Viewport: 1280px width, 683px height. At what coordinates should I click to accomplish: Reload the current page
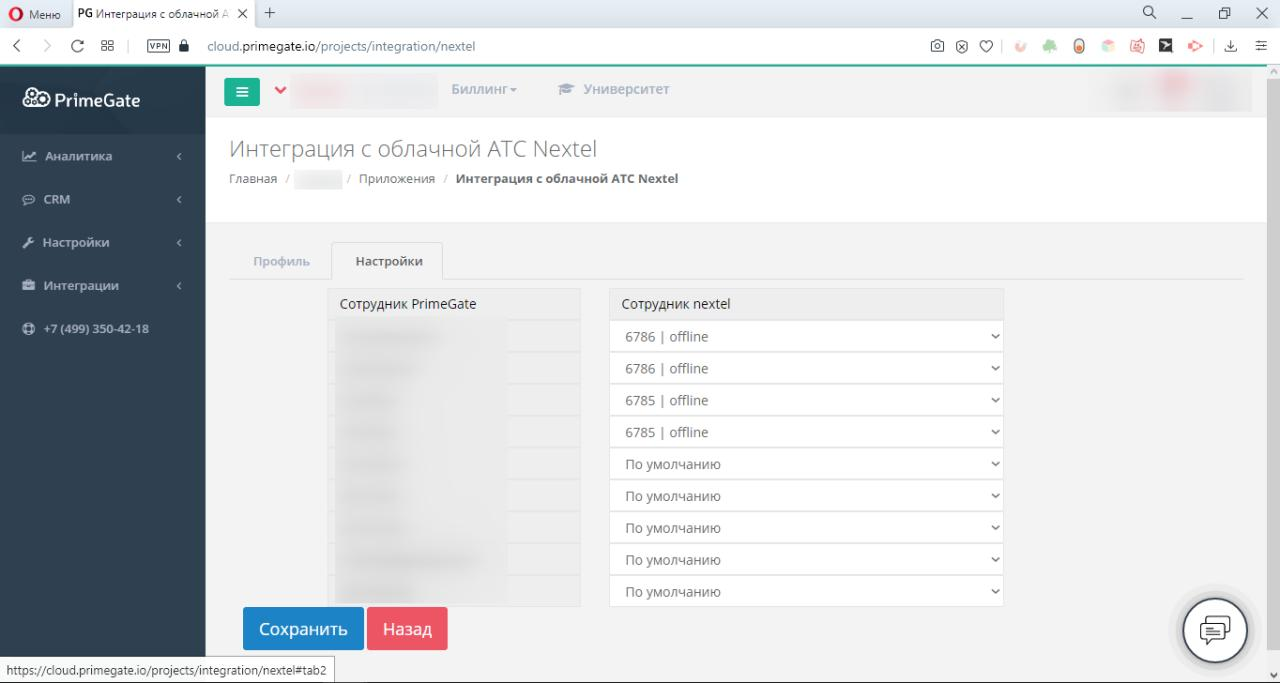pyautogui.click(x=77, y=45)
